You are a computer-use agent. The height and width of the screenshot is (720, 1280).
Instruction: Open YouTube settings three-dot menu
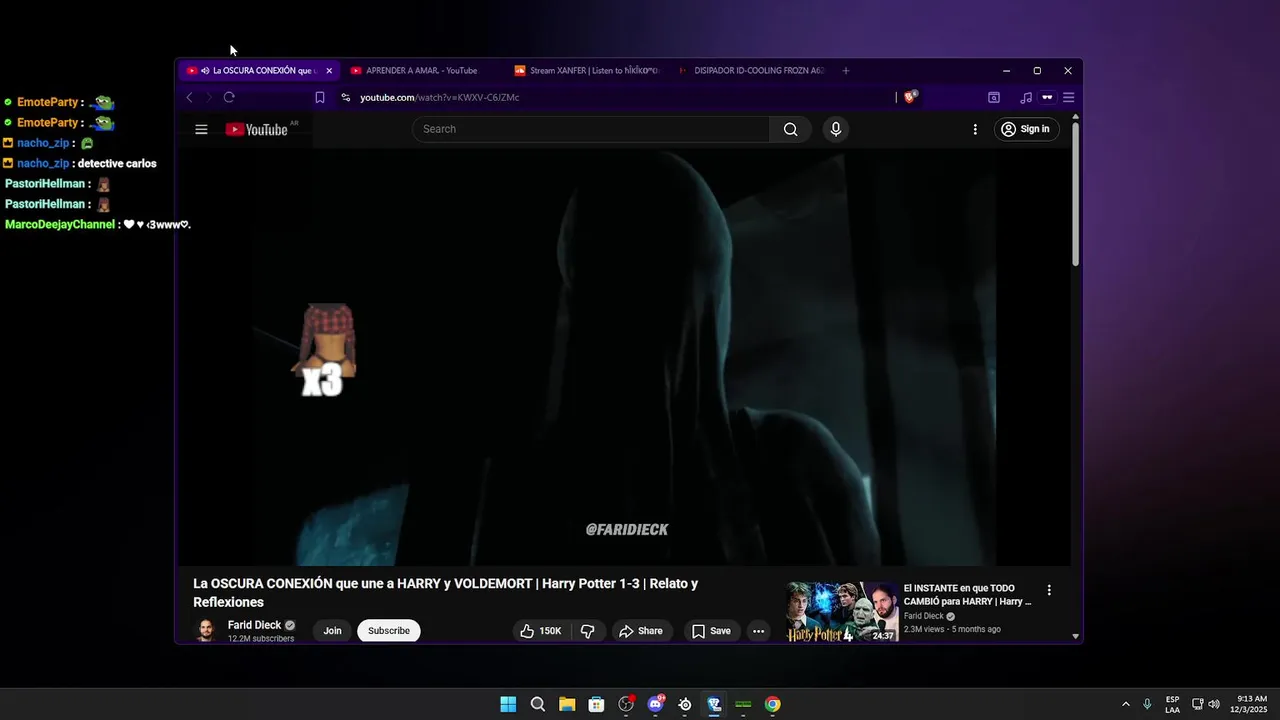pos(975,129)
